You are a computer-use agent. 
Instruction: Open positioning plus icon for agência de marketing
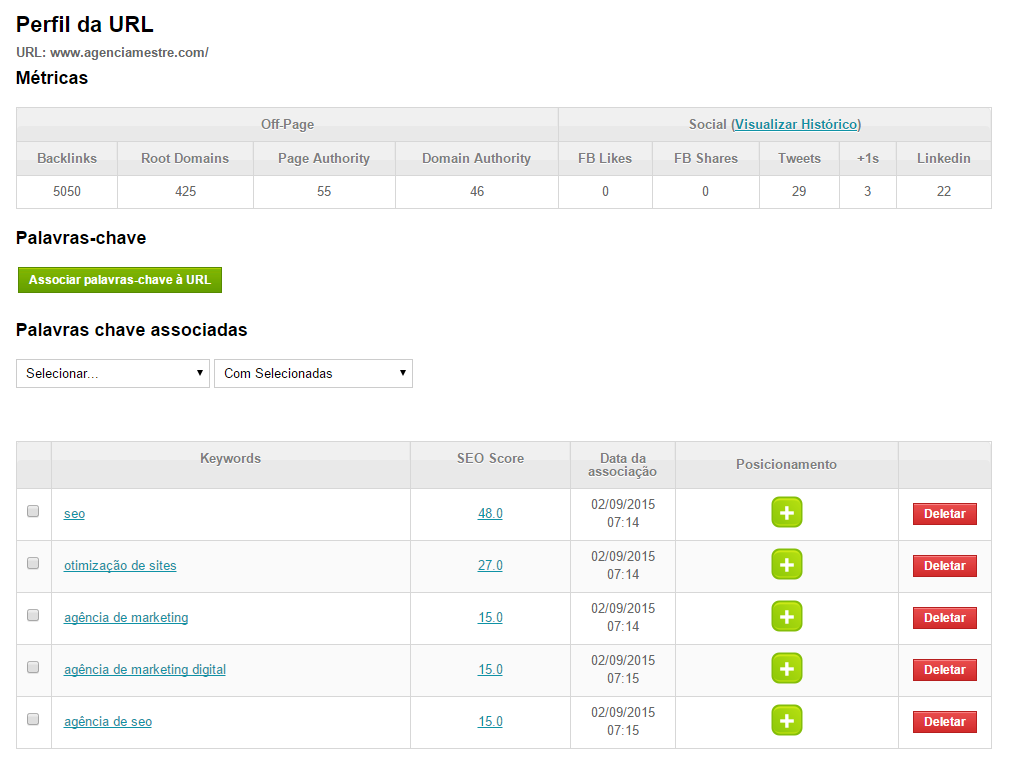pos(786,617)
